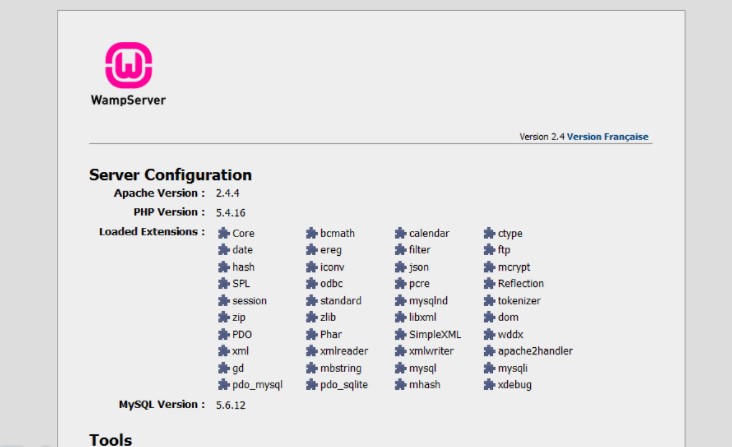Click puzzle icon beside PDO extension

point(224,334)
